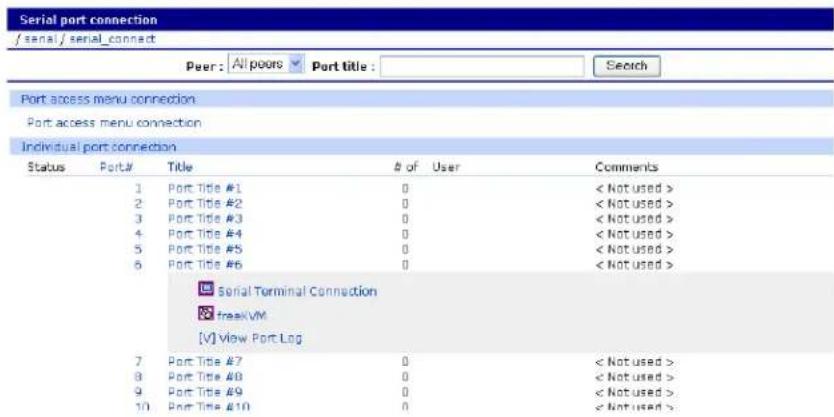834x417 pixels.
Task: Click the Status column header
Action: [46, 167]
